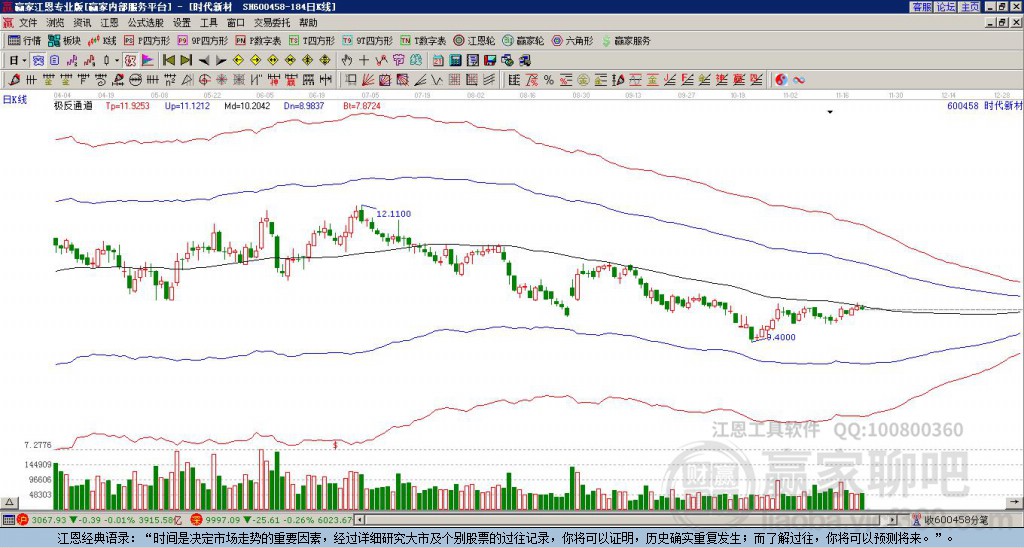This screenshot has width=1024, height=548.
Task: Click the zigzag wave line tool icon
Action: (x=437, y=80)
